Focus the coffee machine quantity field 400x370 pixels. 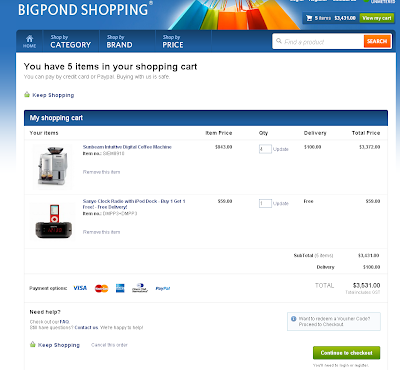point(265,149)
